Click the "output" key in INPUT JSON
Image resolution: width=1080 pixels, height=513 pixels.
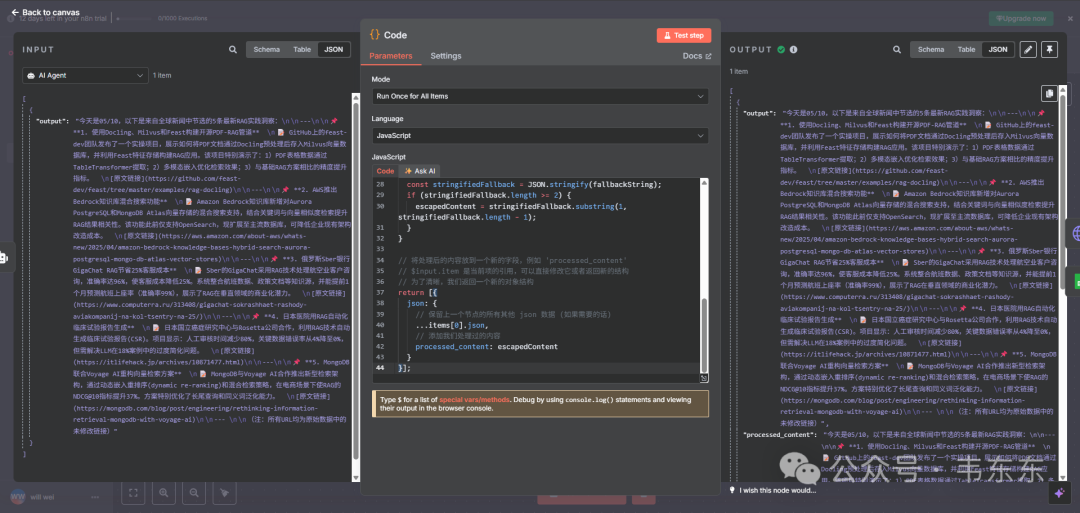[52, 120]
